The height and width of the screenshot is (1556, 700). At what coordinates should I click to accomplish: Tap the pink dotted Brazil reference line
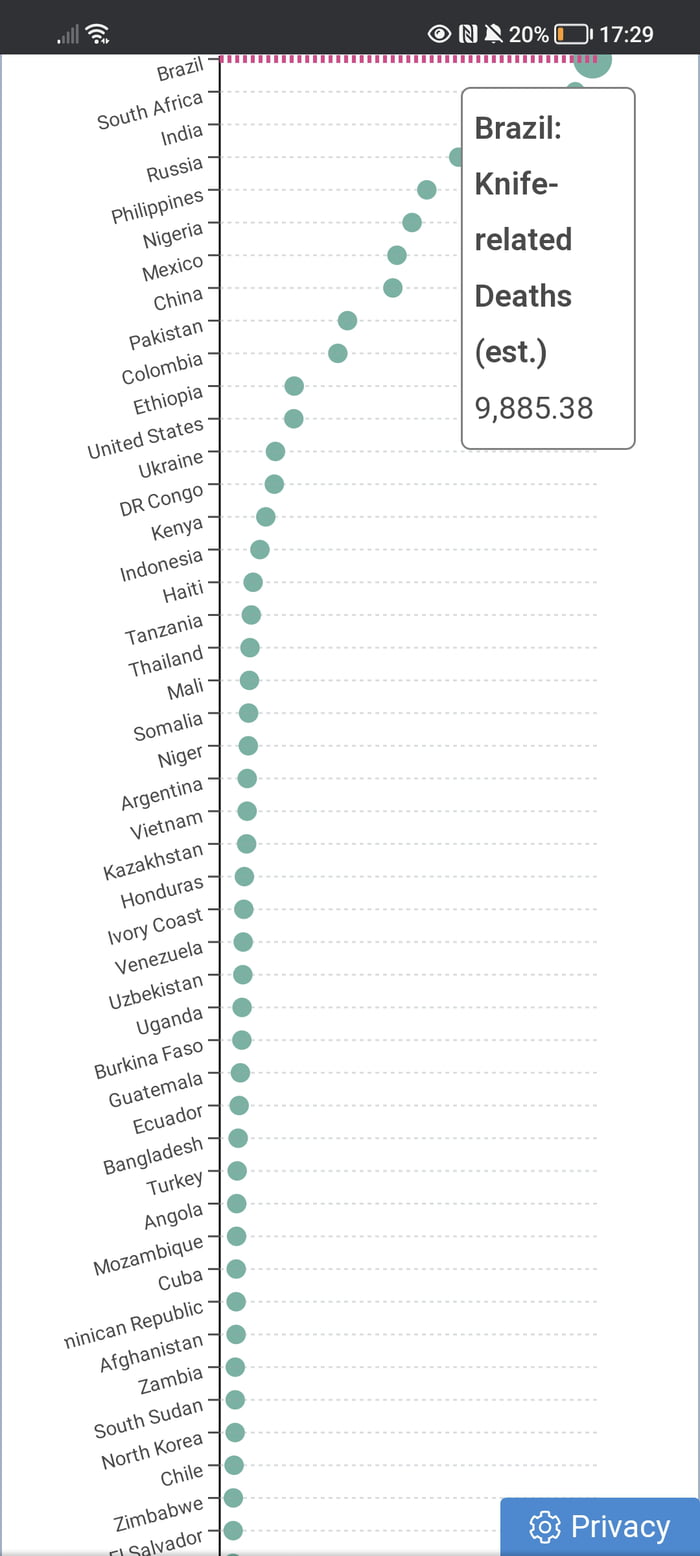400,58
